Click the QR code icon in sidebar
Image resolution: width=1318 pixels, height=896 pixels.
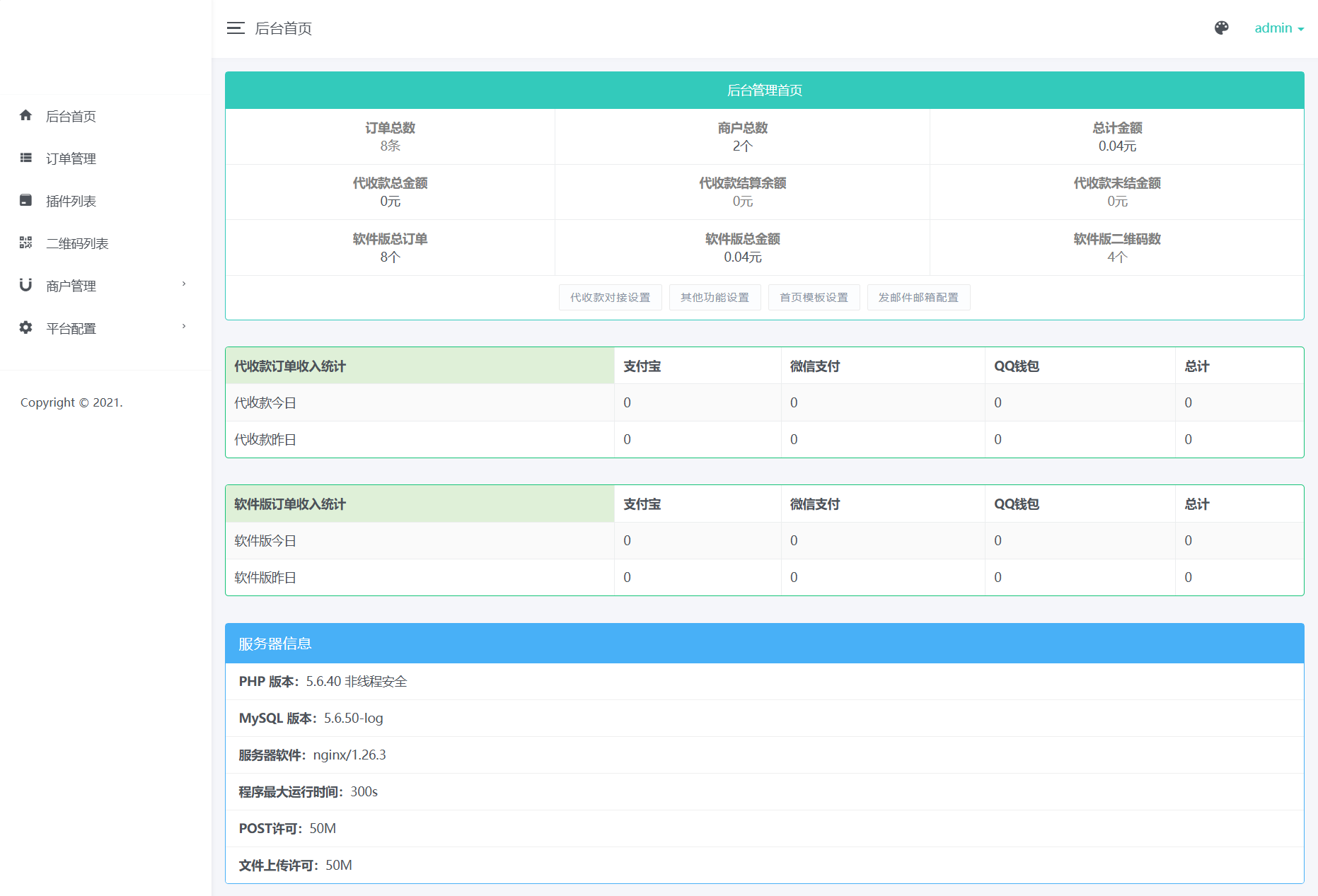[26, 243]
